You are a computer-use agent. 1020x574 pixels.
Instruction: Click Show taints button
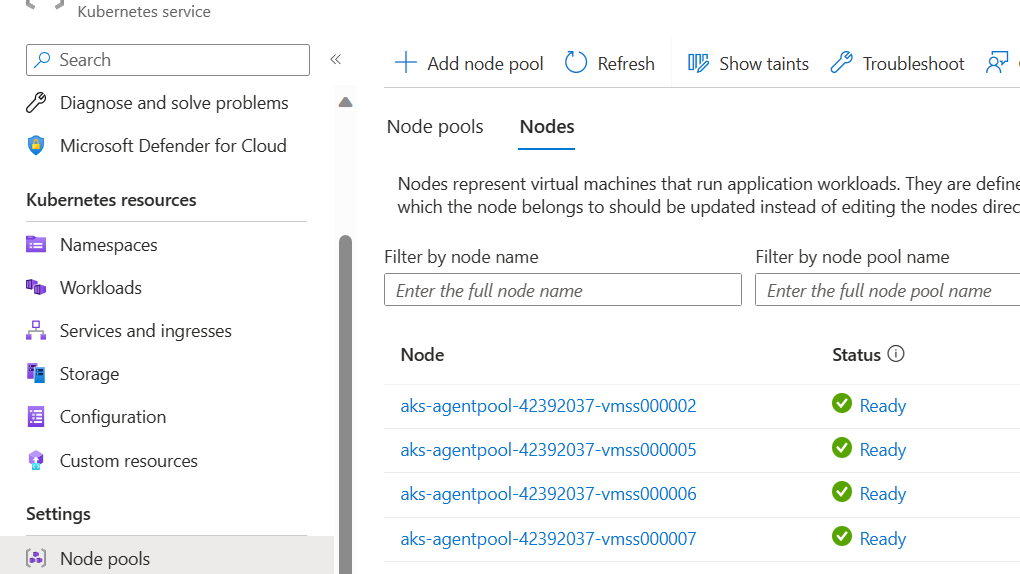[748, 63]
